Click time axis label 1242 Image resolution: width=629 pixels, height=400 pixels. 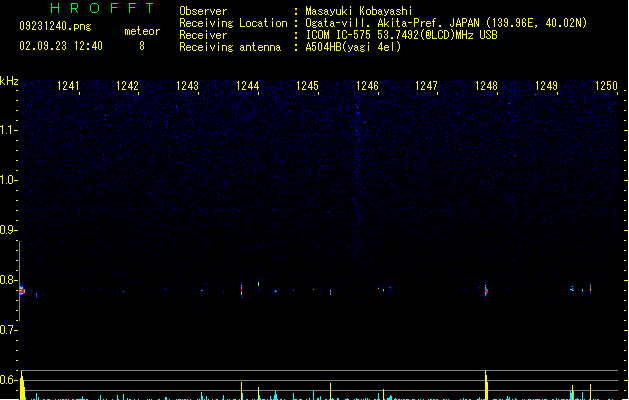tap(127, 86)
